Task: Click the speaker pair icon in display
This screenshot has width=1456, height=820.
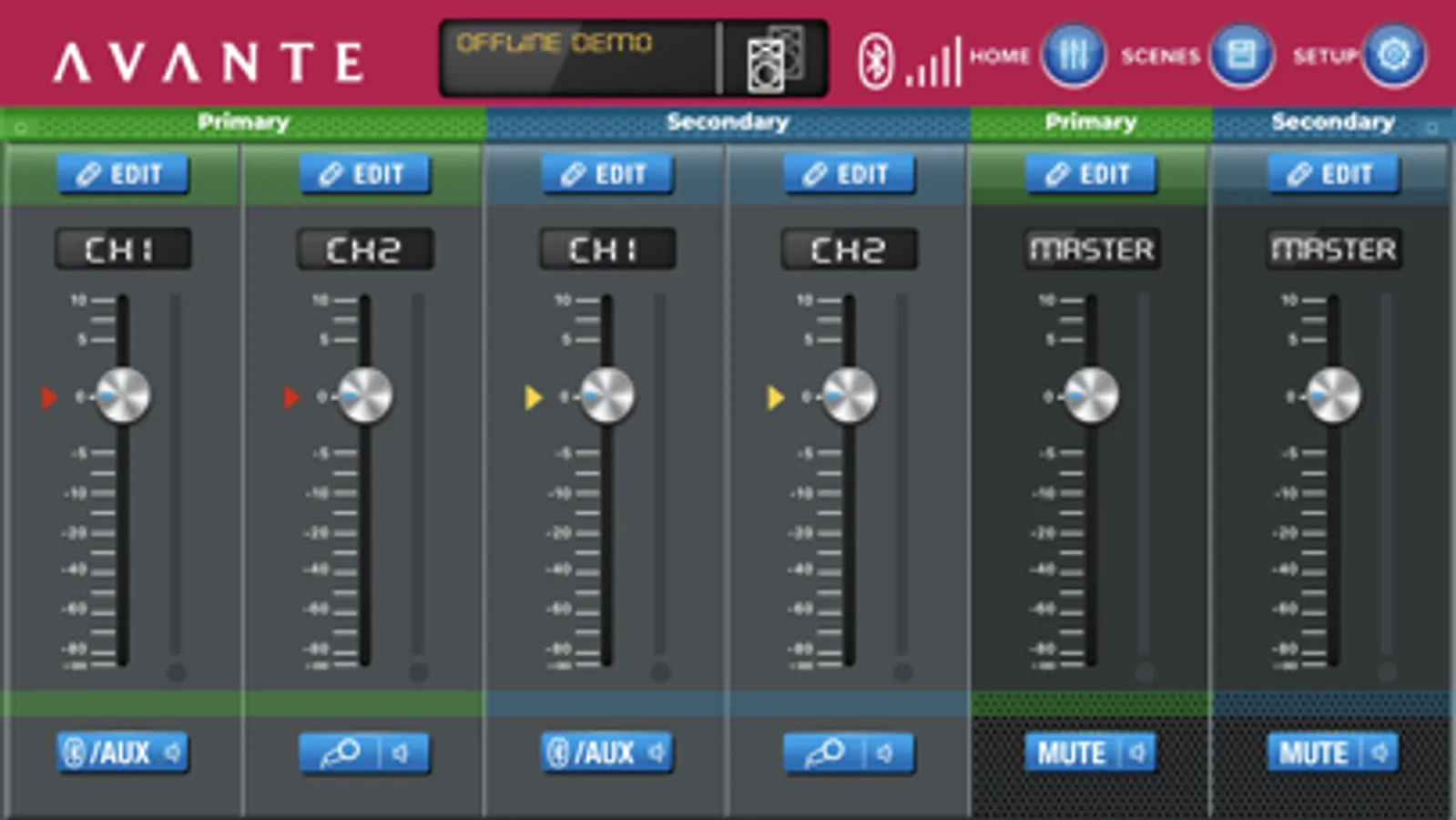Action: (776, 59)
